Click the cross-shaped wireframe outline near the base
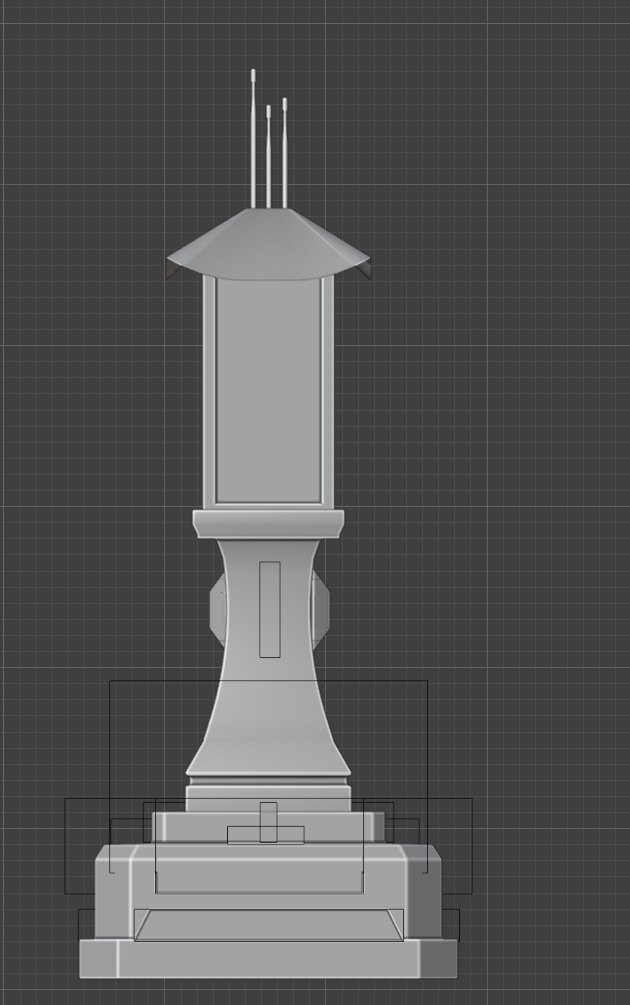Image resolution: width=630 pixels, height=1005 pixels. (266, 824)
